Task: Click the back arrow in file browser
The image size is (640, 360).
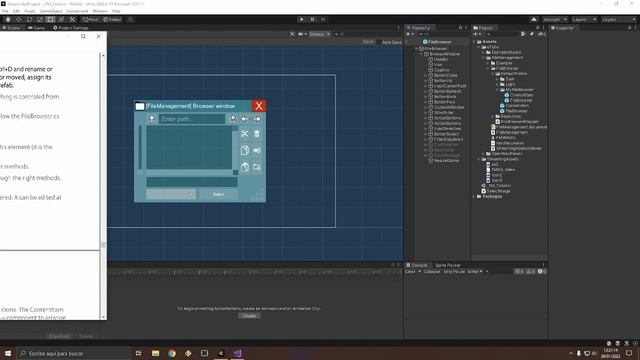Action: click(x=244, y=119)
